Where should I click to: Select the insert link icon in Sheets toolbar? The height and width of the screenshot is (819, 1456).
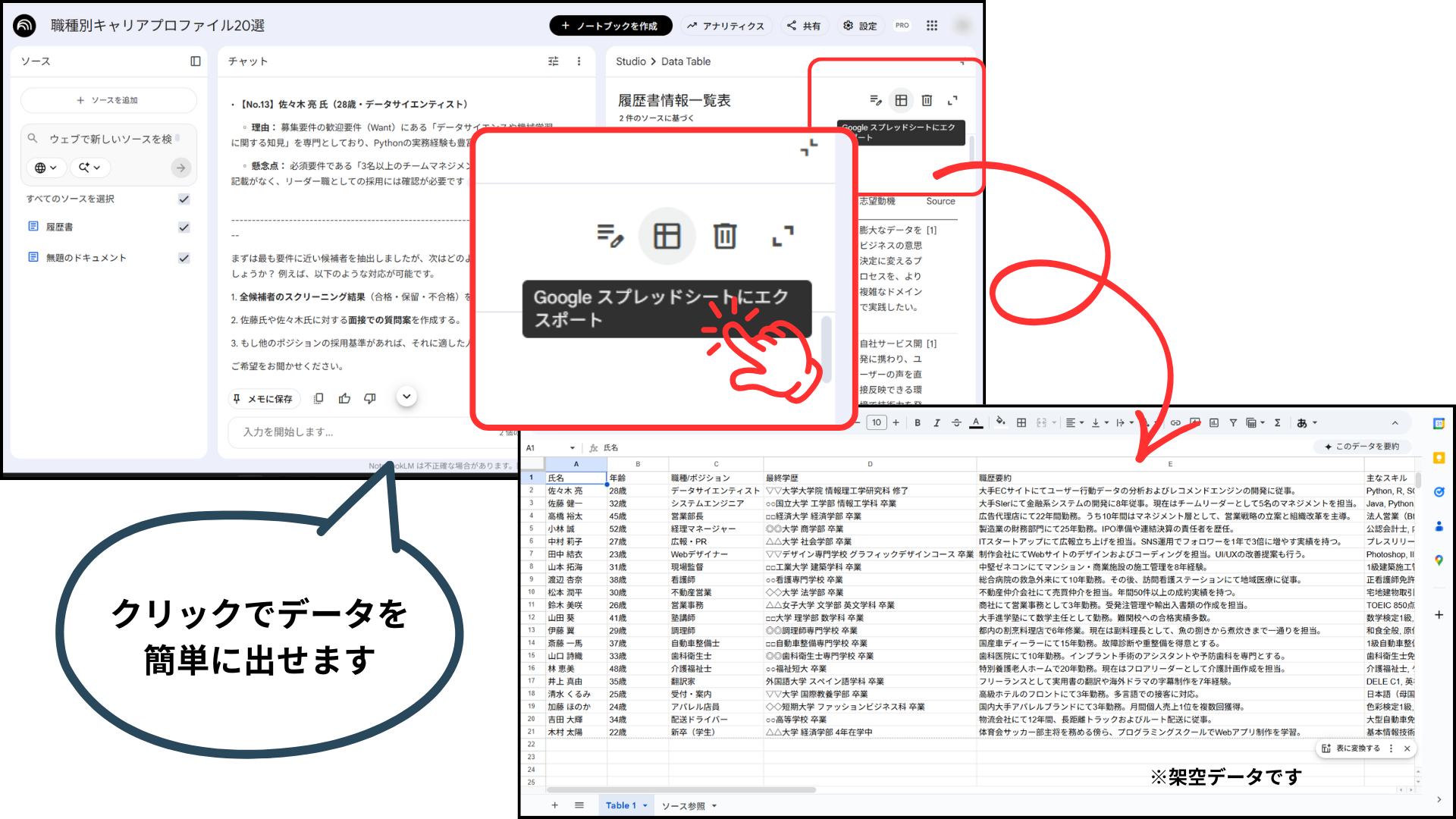pyautogui.click(x=1175, y=422)
